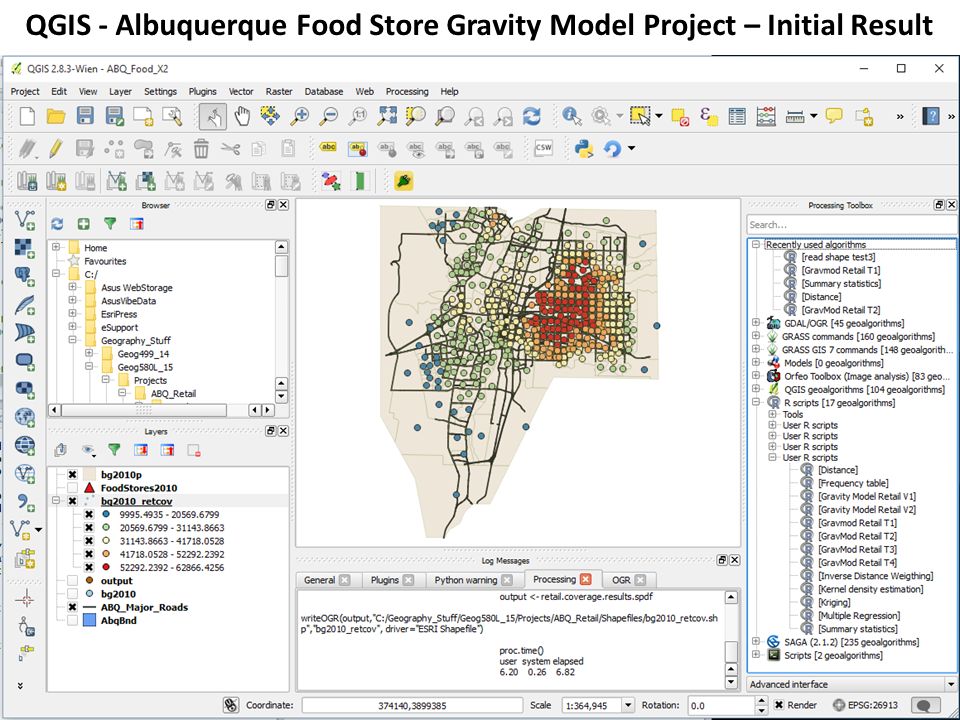
Task: Expand the Geog499_14 folder
Action: click(89, 353)
